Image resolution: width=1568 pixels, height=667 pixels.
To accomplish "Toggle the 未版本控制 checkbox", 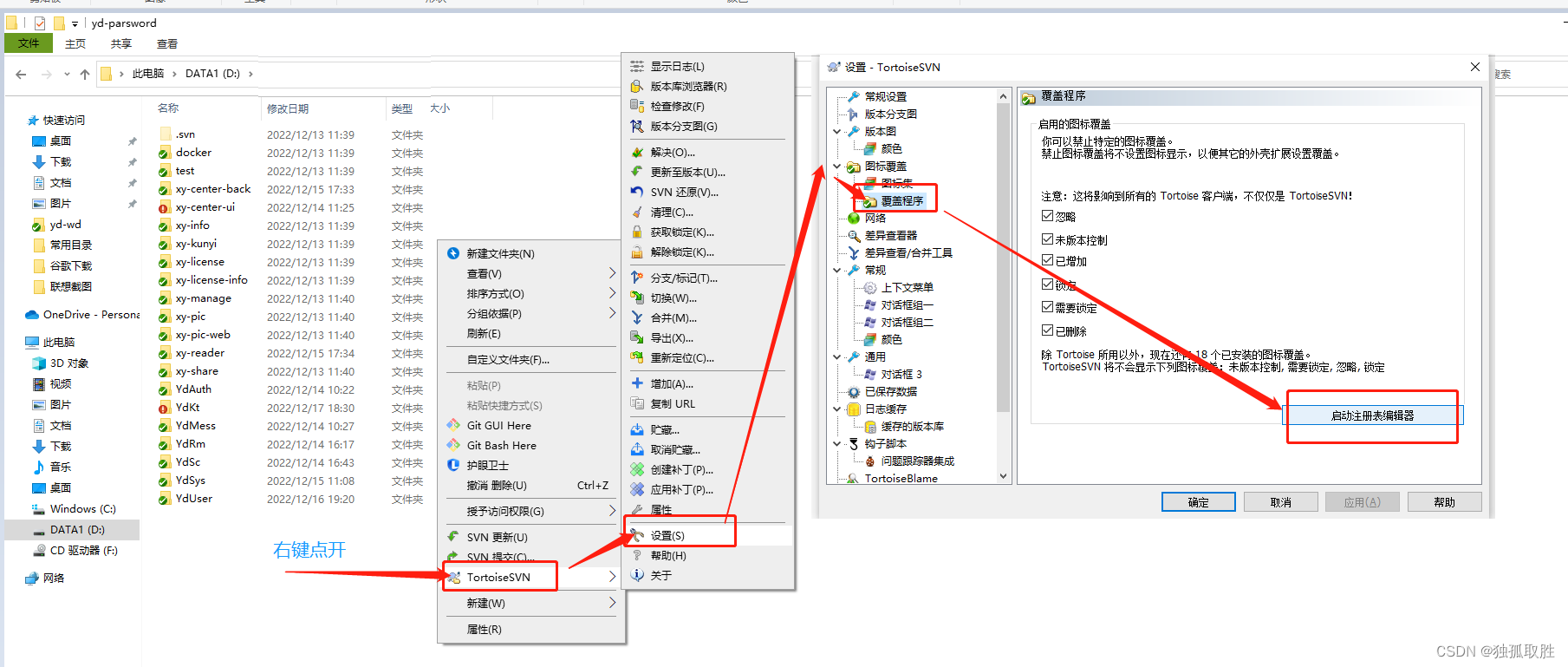I will [x=1047, y=239].
